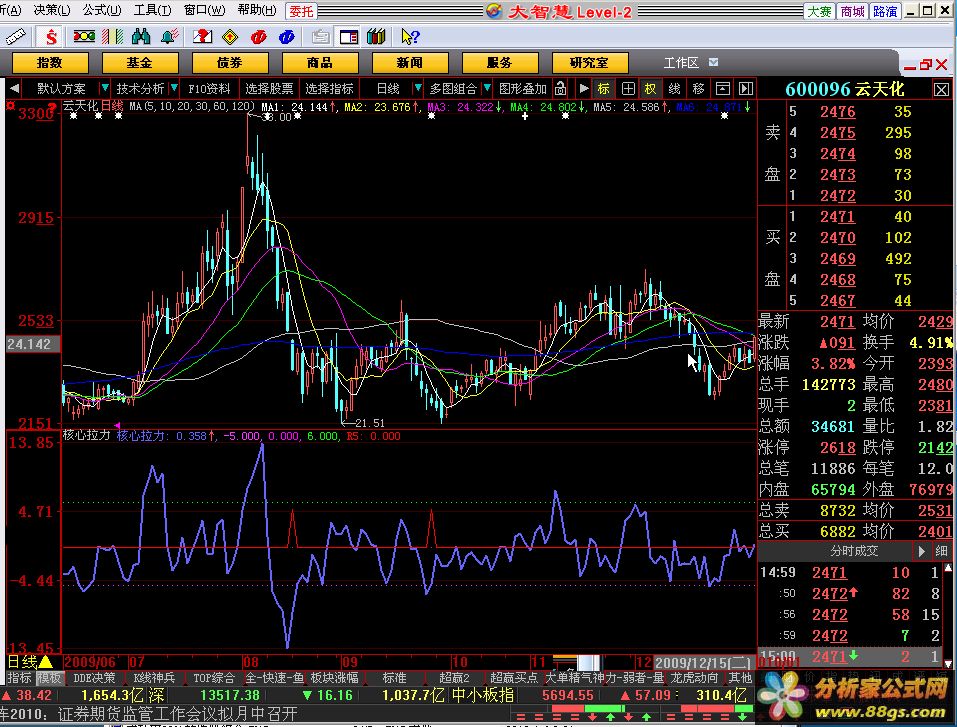This screenshot has height=727, width=957.
Task: Click the 大赛 button in title bar
Action: tap(820, 11)
